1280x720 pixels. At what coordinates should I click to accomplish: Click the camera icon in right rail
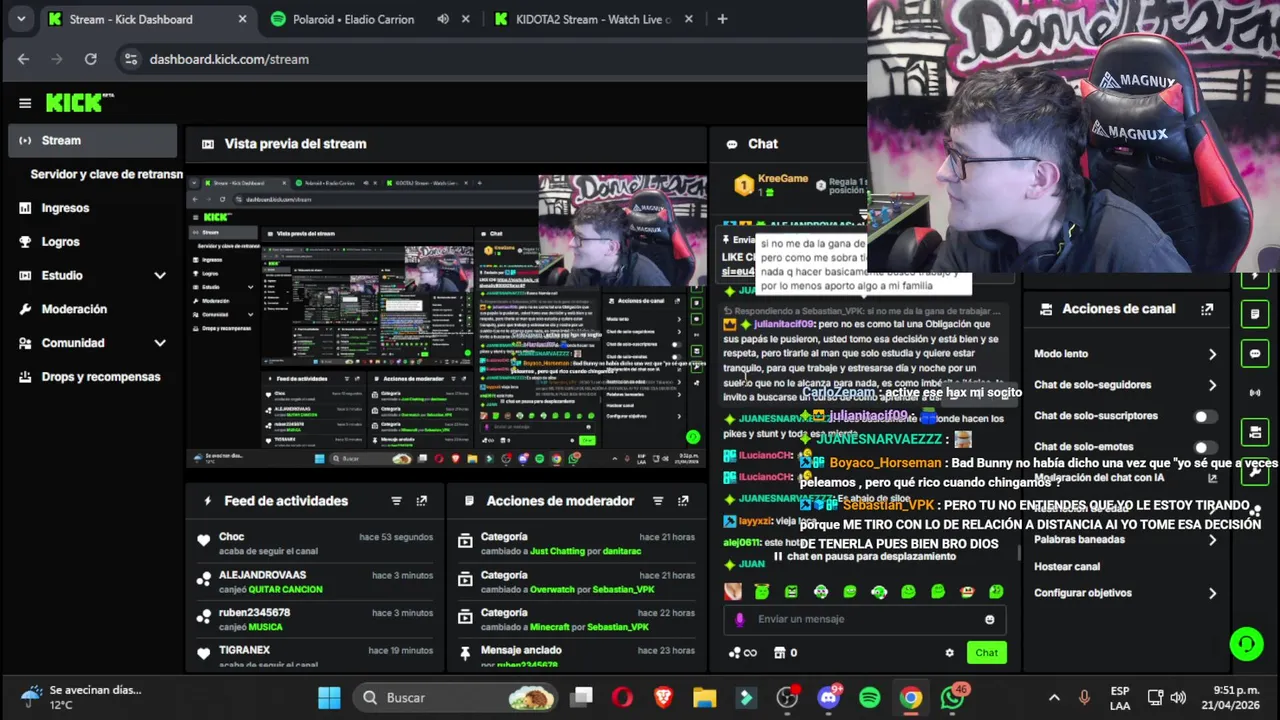point(1254,432)
